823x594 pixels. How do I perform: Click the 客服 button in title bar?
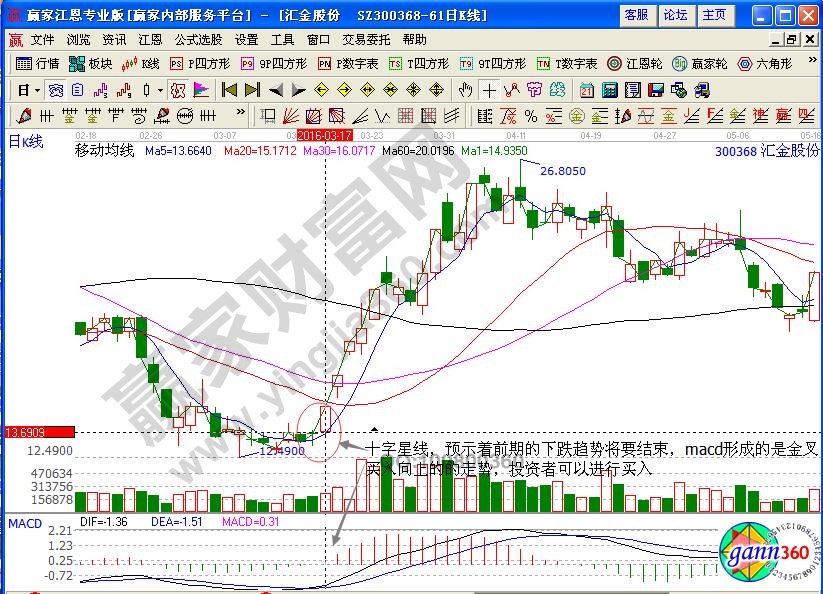coord(636,15)
